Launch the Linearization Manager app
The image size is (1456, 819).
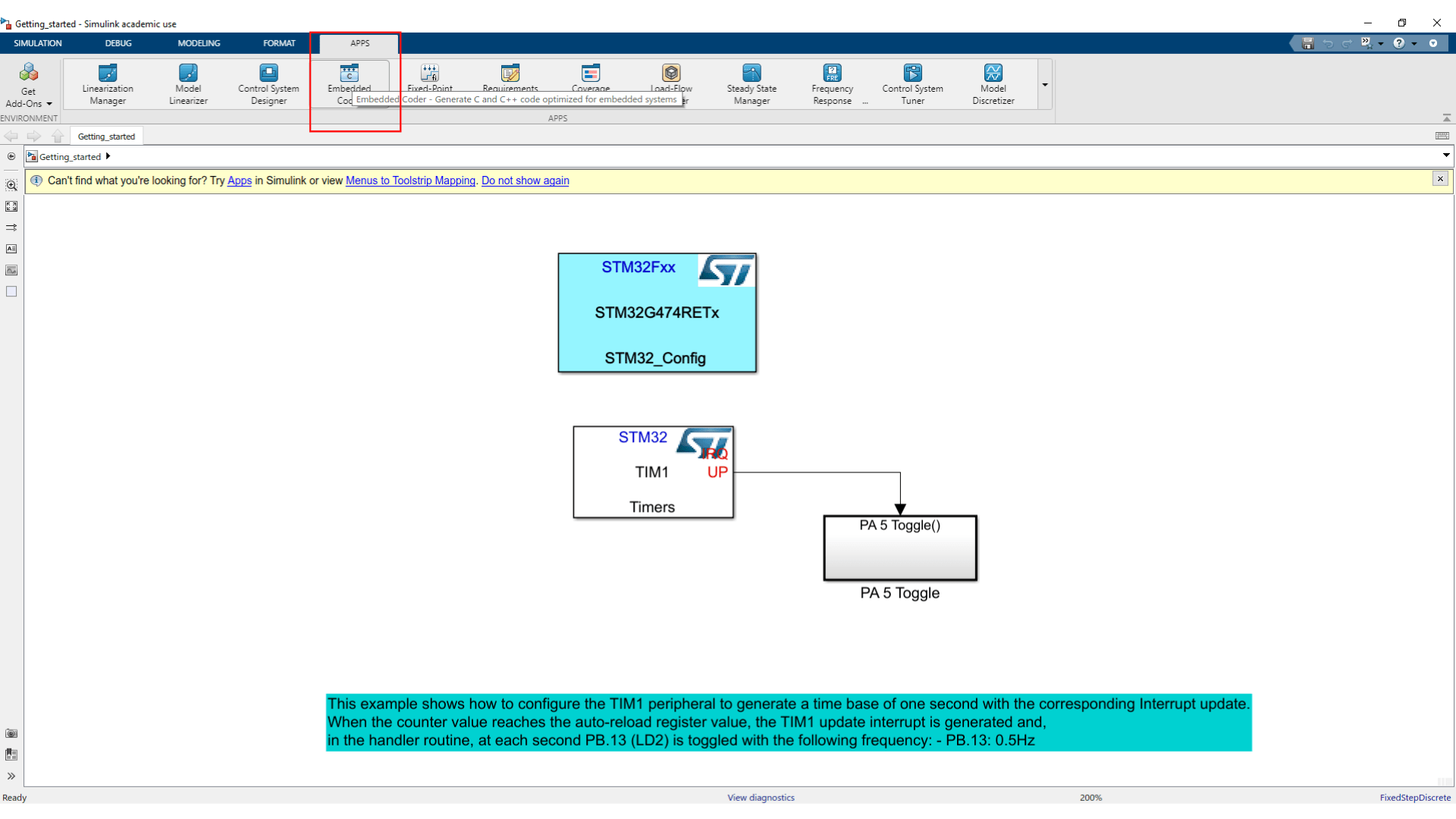pos(108,83)
